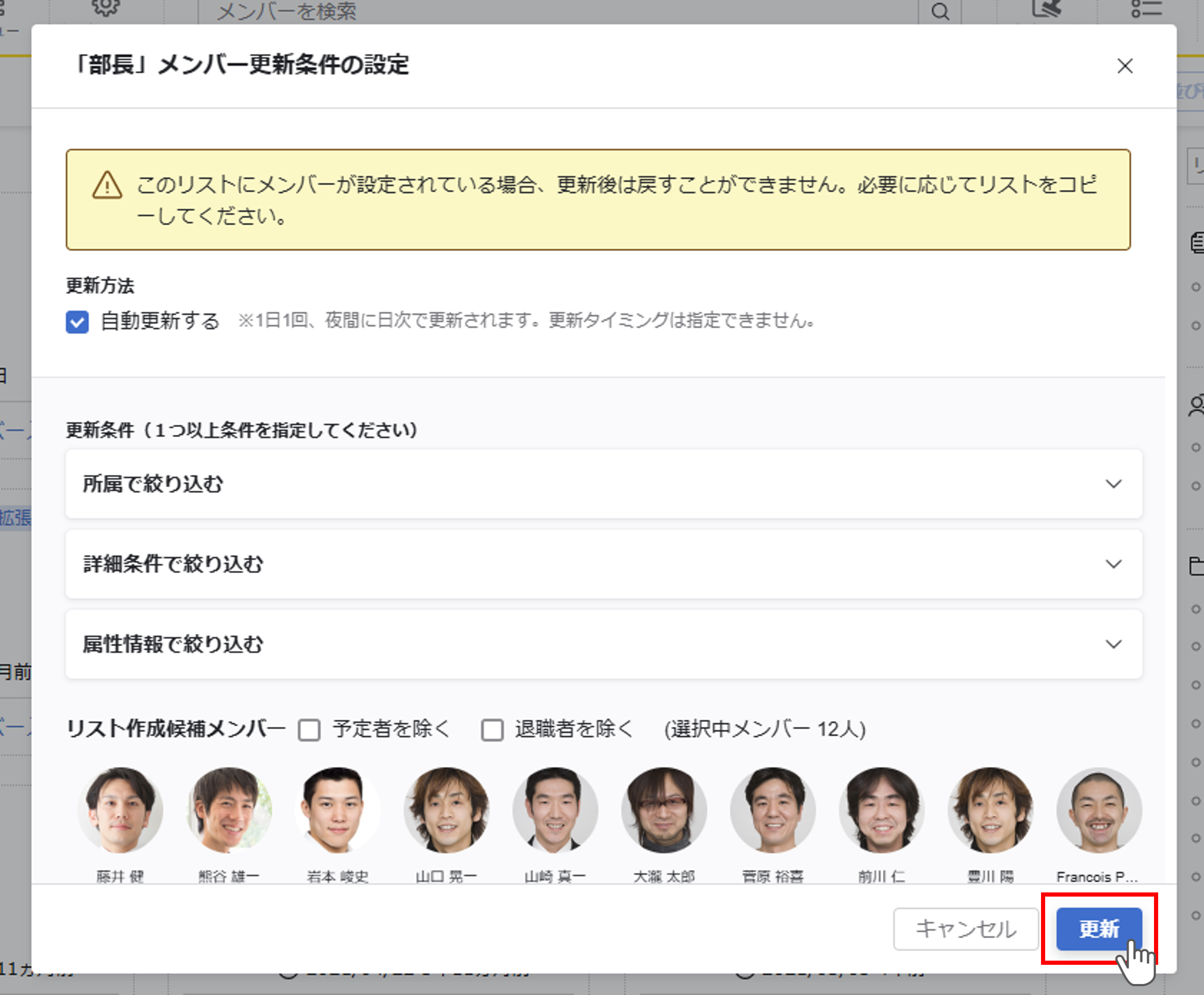Click the blue 更新 button
The image size is (1204, 995).
click(1098, 928)
